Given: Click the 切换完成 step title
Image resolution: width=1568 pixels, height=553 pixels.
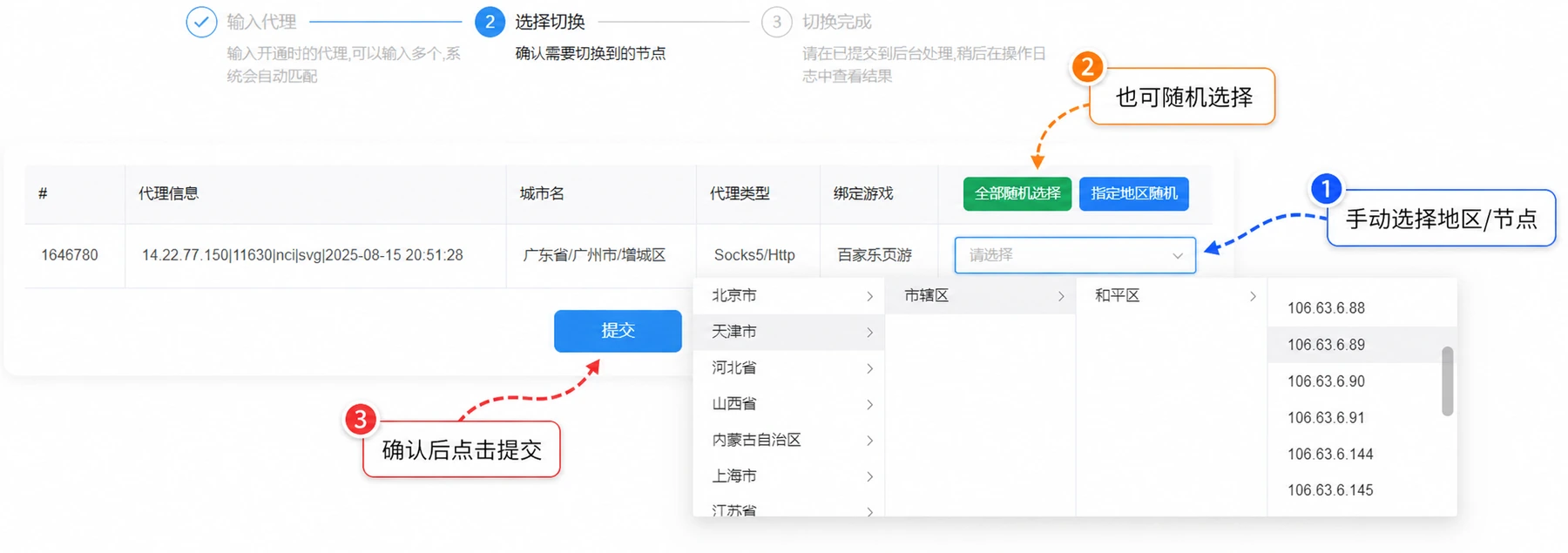Looking at the screenshot, I should 836,22.
